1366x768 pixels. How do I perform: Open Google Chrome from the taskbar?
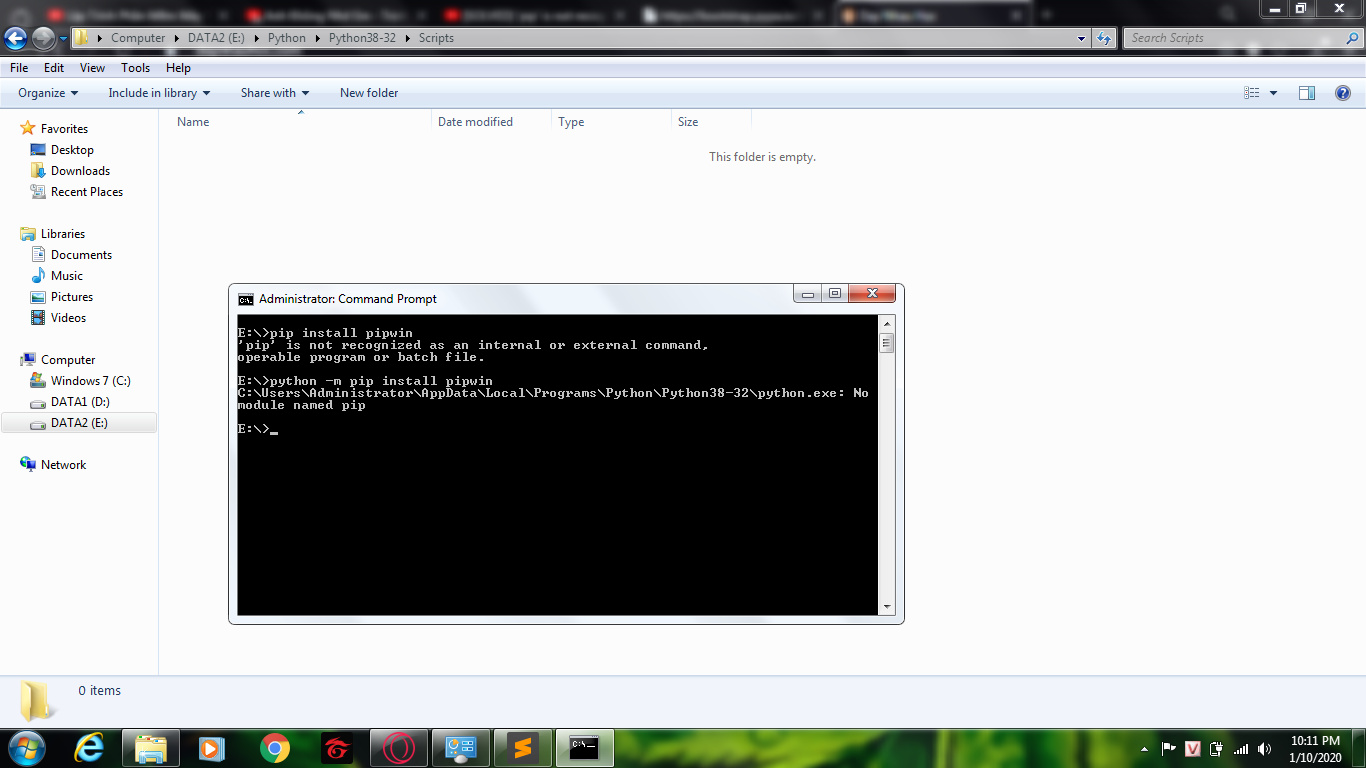[x=275, y=748]
